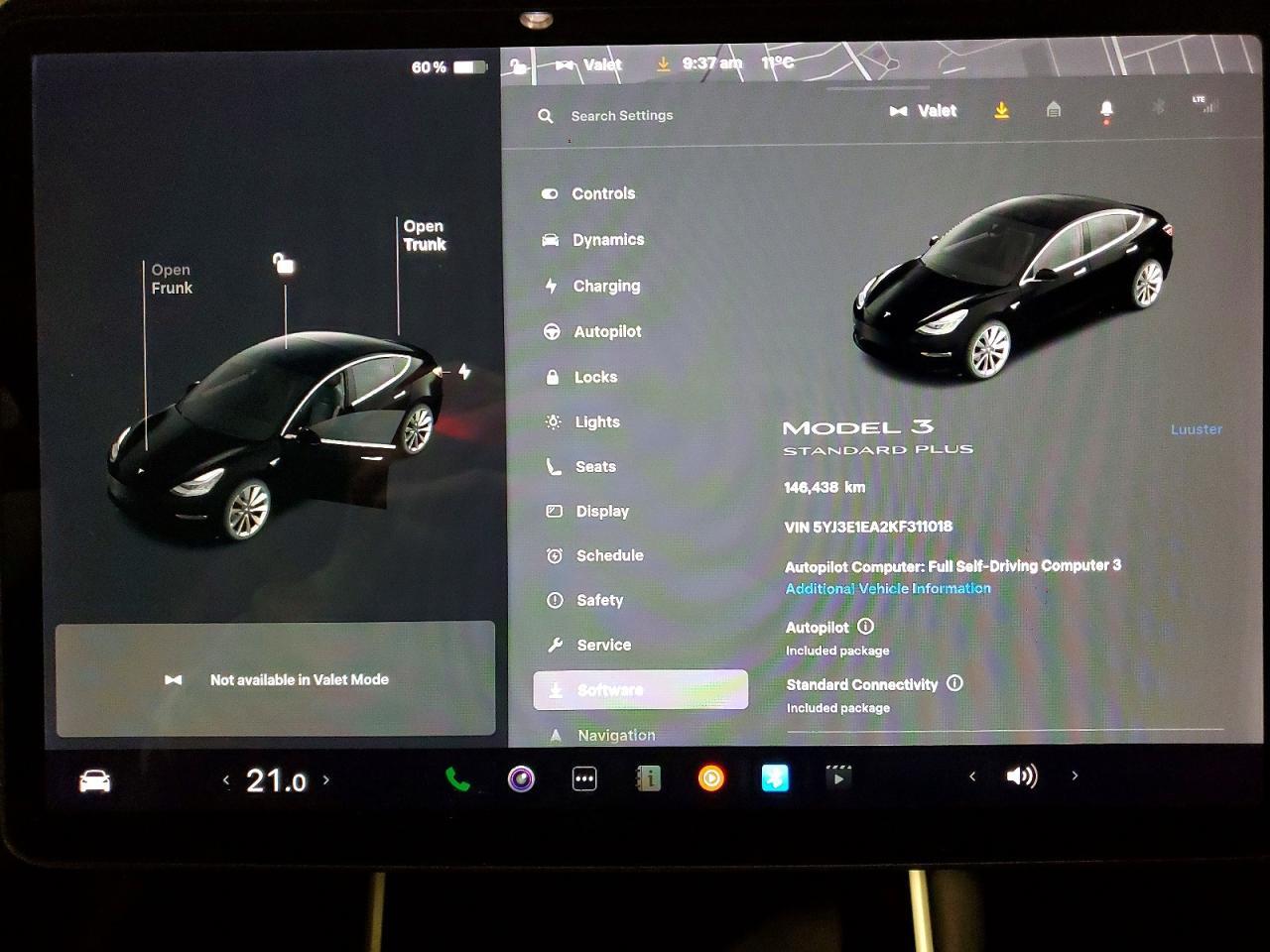Open the orange media player app
The width and height of the screenshot is (1270, 952).
tap(711, 778)
